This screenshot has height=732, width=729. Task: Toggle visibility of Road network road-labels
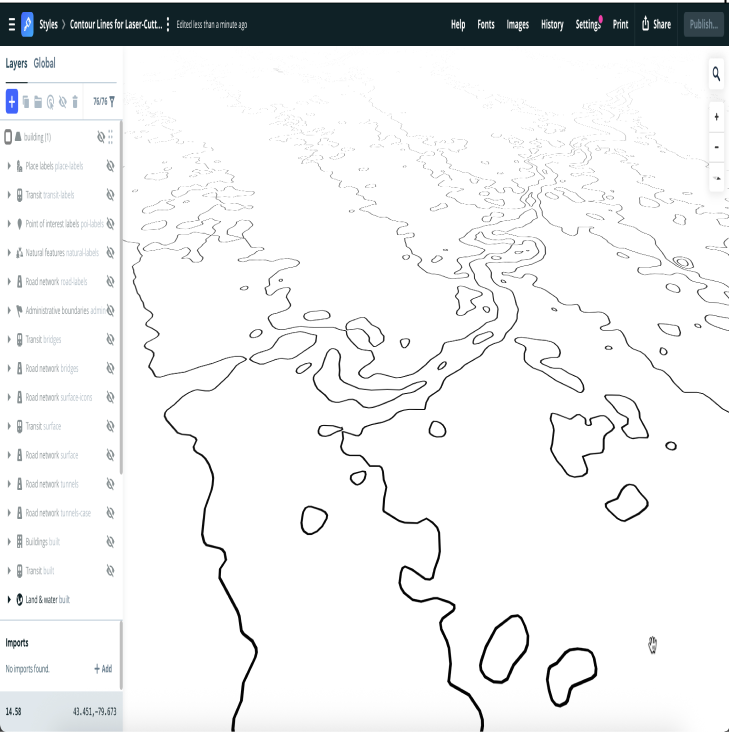click(111, 282)
